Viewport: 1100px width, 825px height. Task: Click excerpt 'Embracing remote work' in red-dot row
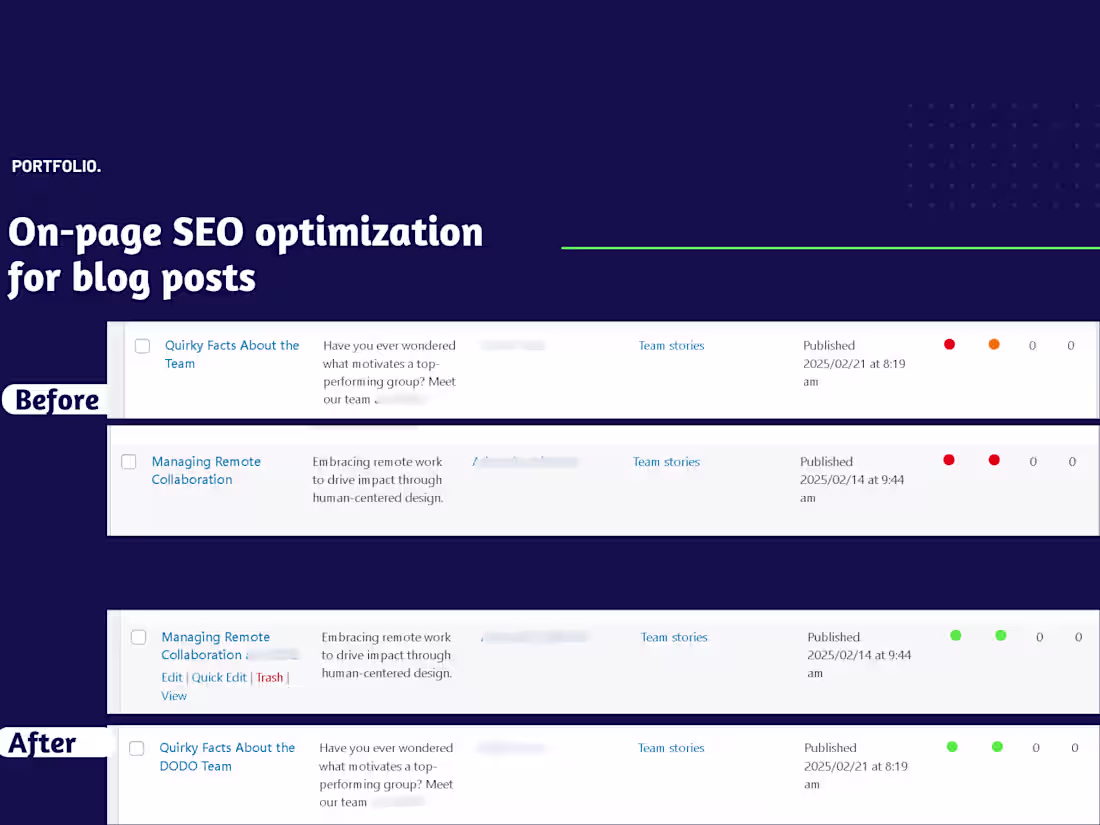pyautogui.click(x=377, y=480)
